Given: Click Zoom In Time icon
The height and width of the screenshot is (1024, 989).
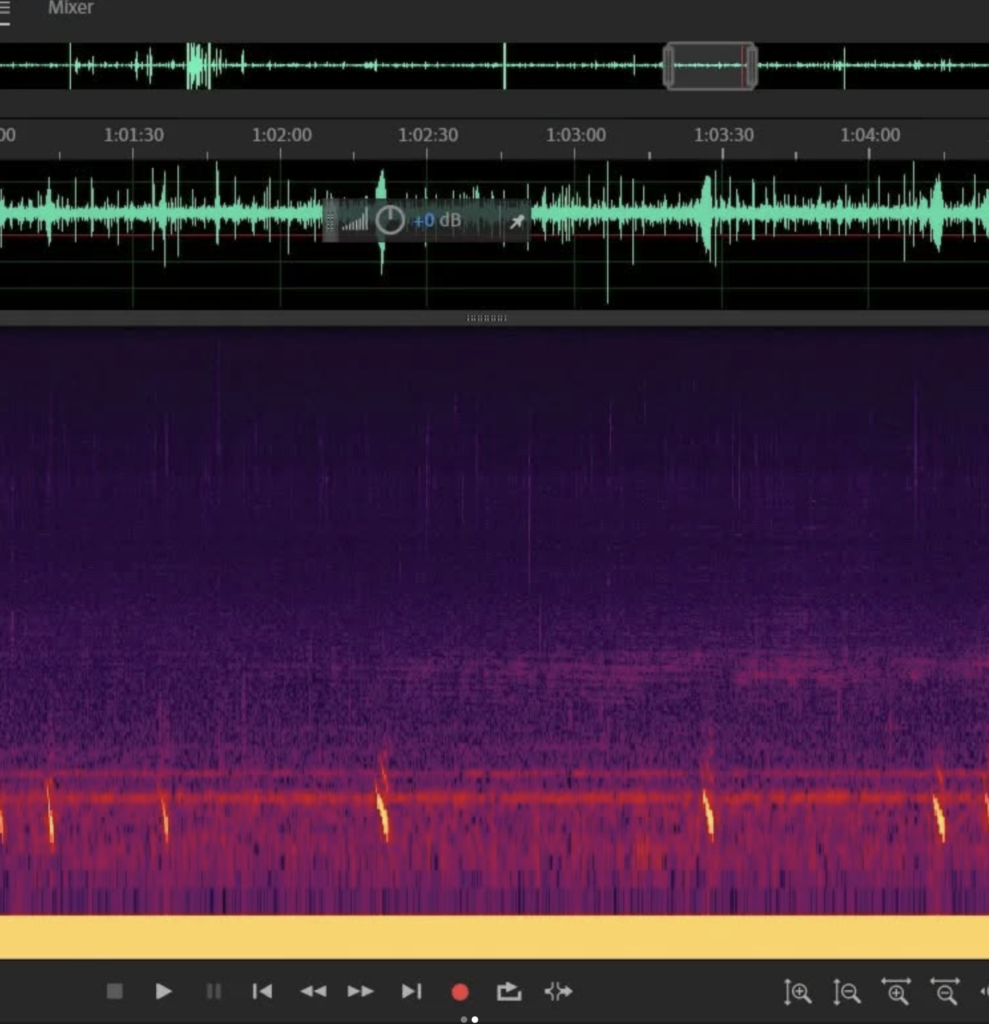Looking at the screenshot, I should (x=896, y=992).
